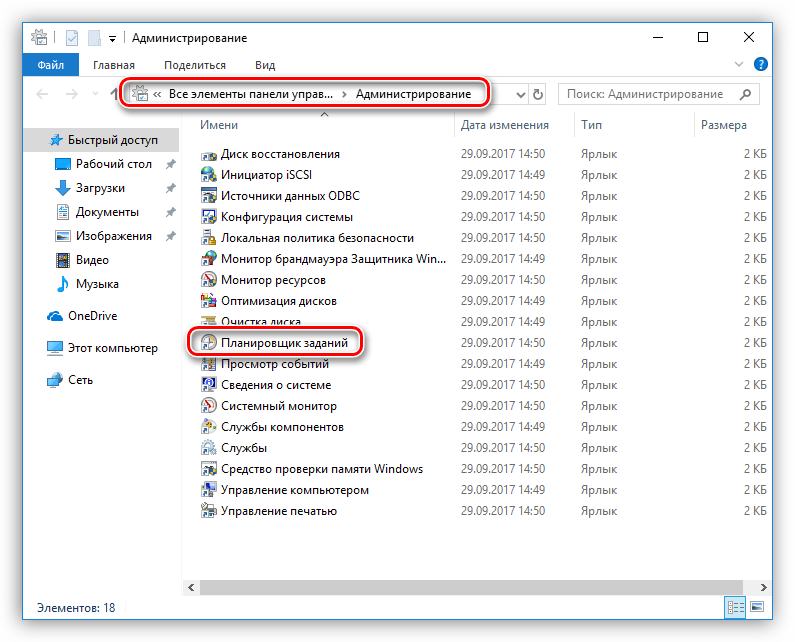Switch to the Вид ribbon tab
Viewport: 795px width, 642px height.
265,65
